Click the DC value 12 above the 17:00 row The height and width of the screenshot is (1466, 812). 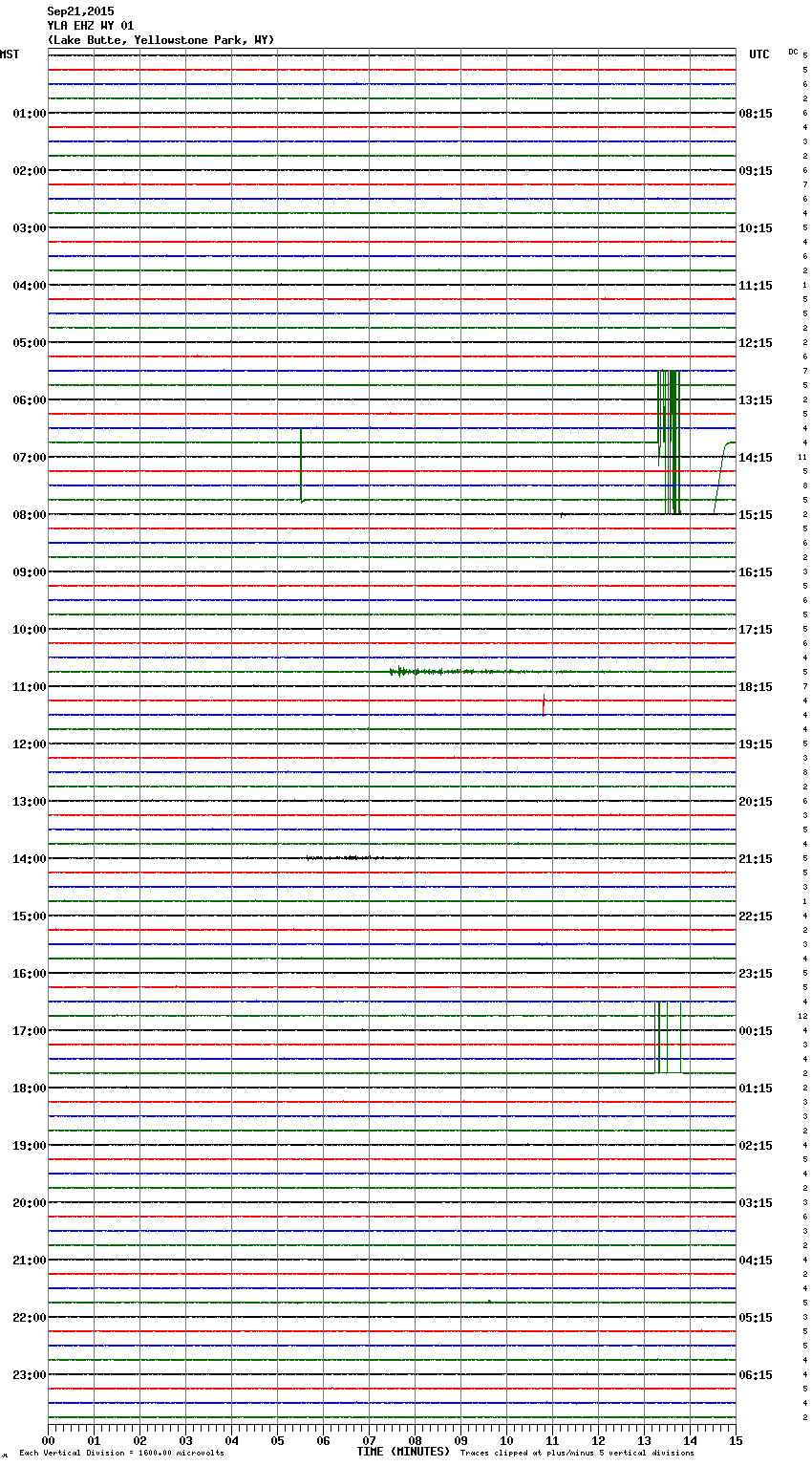pos(802,1016)
